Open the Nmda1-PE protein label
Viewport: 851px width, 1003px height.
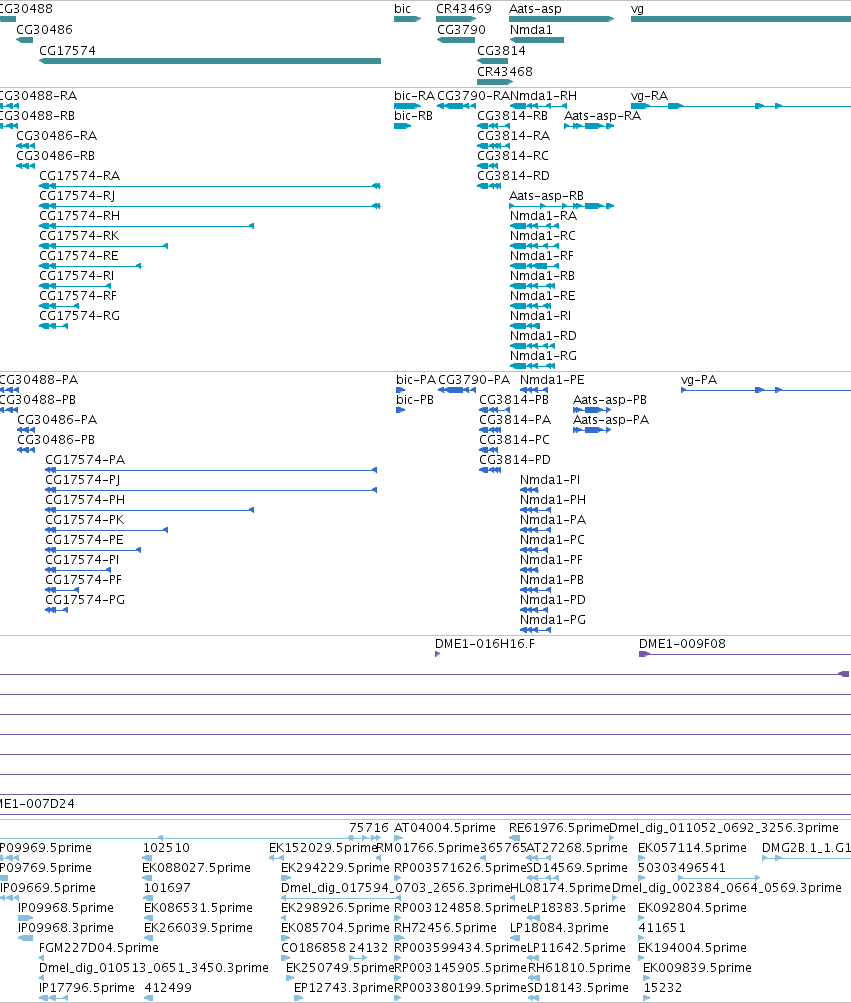pos(552,380)
